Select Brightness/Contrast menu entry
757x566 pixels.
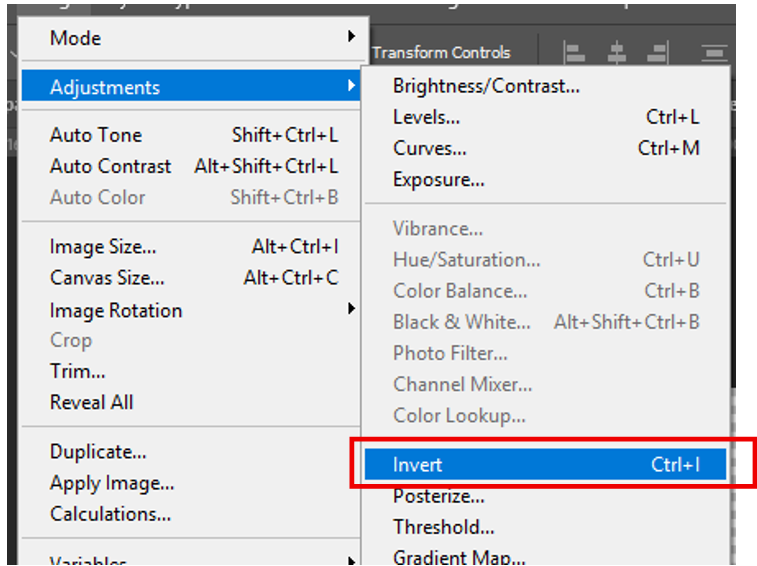(486, 86)
